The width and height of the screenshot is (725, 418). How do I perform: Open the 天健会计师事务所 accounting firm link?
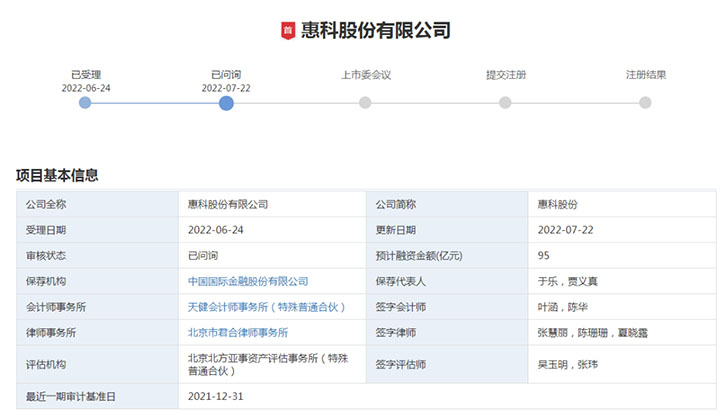(266, 307)
